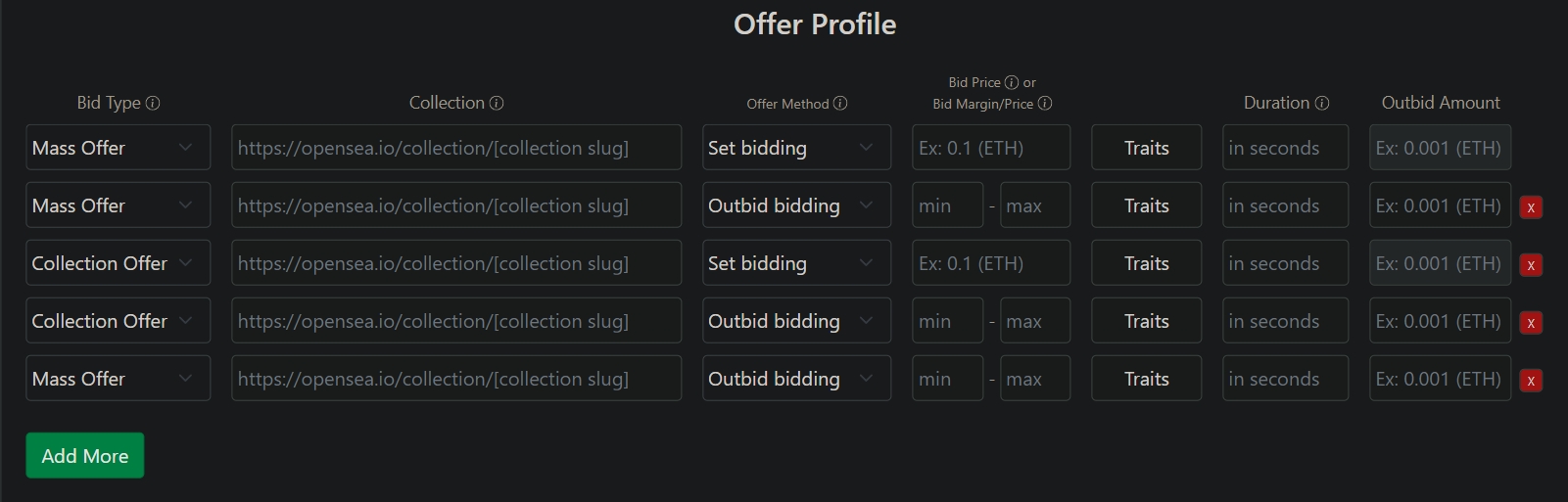
Task: Open the first row's Set bidding dropdown
Action: pyautogui.click(x=795, y=148)
